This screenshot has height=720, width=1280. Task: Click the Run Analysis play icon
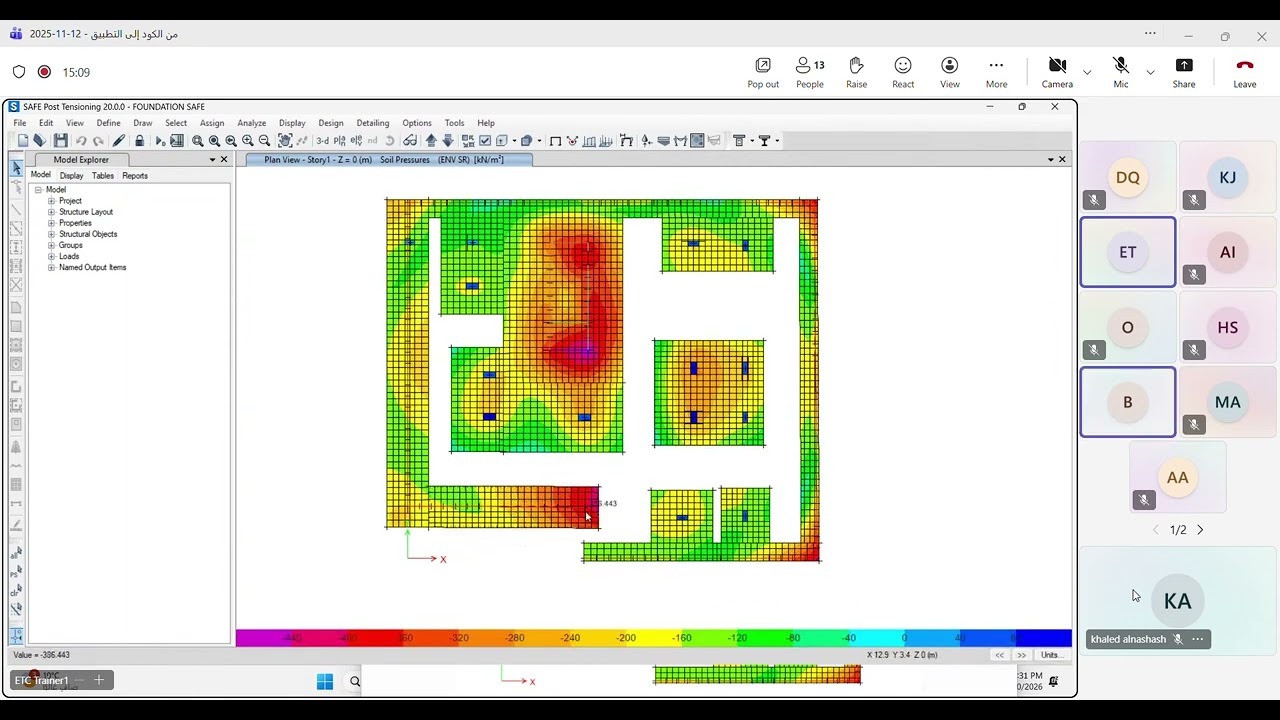click(x=160, y=141)
